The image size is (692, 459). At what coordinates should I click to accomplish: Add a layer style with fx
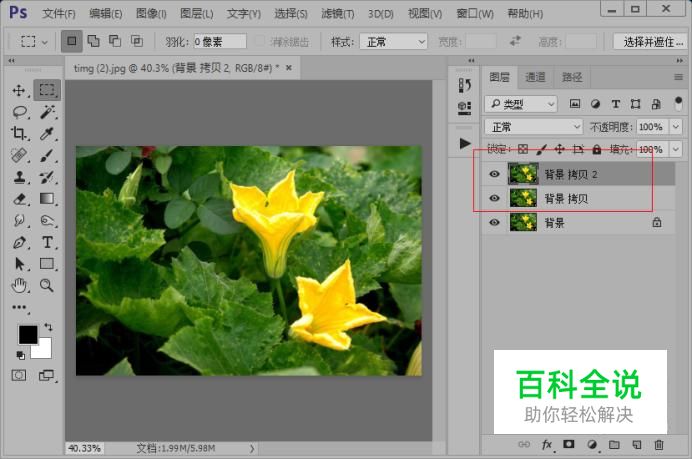pyautogui.click(x=547, y=444)
